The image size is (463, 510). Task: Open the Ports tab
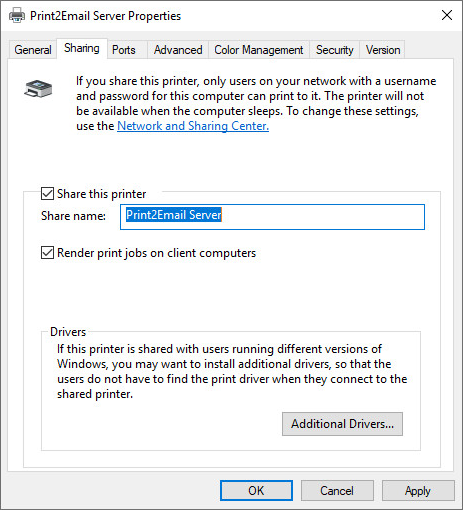point(124,50)
